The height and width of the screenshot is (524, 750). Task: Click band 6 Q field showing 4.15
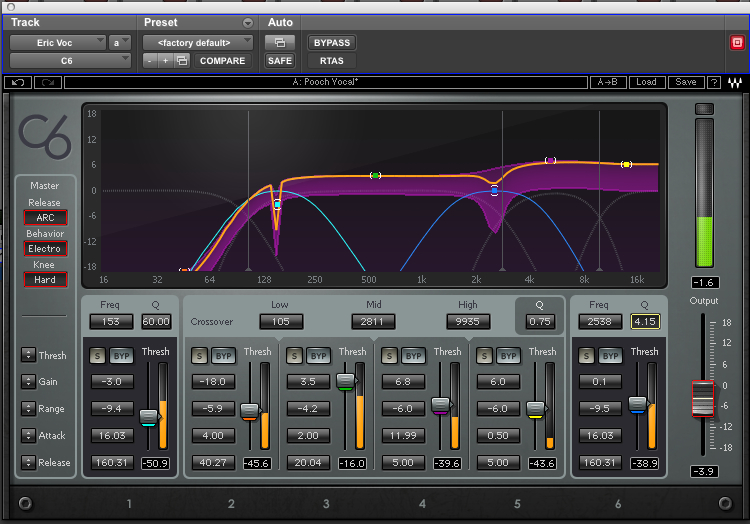click(x=645, y=322)
